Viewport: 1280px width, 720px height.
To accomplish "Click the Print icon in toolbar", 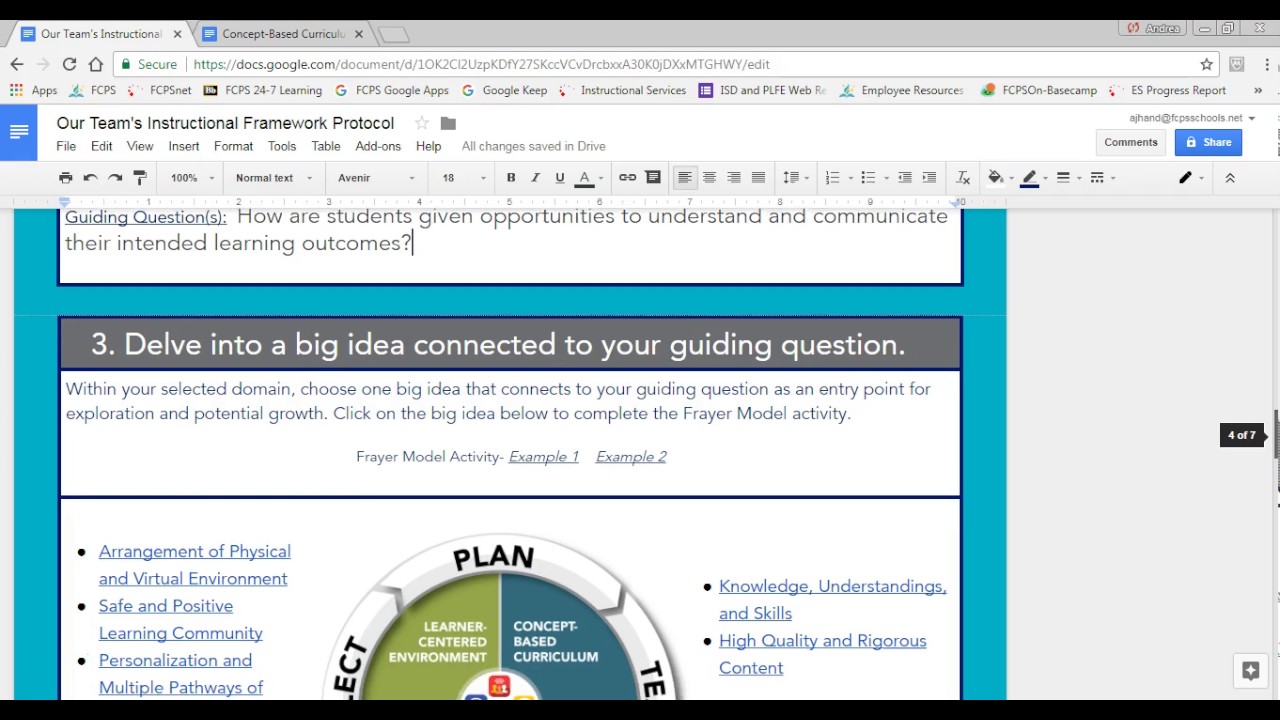I will 66,178.
